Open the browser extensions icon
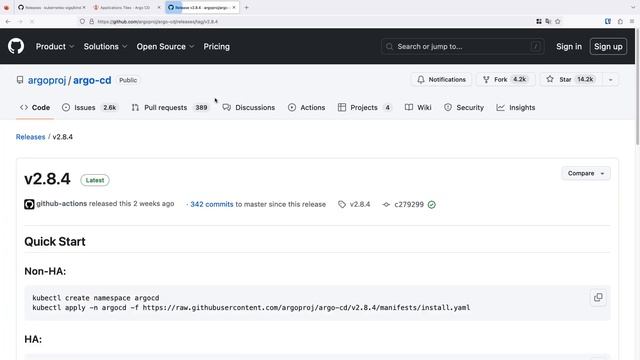 [620, 21]
